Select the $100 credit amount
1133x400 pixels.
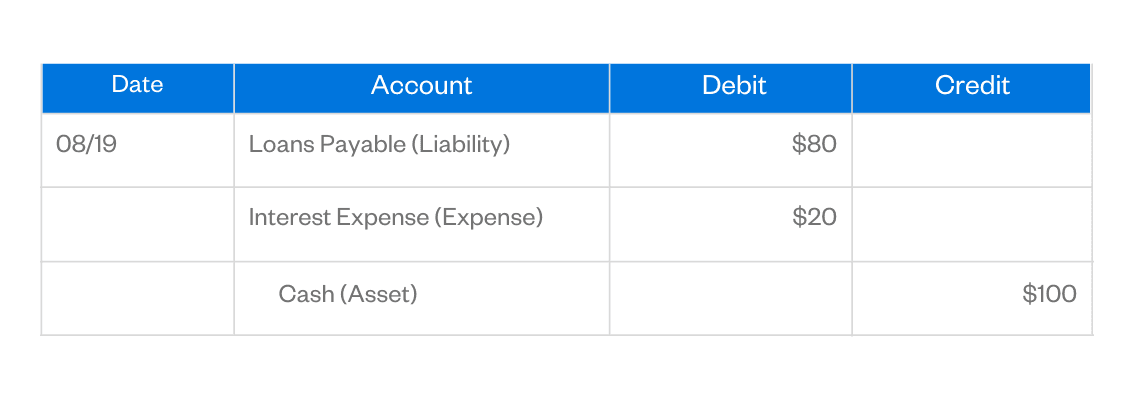coord(1049,294)
